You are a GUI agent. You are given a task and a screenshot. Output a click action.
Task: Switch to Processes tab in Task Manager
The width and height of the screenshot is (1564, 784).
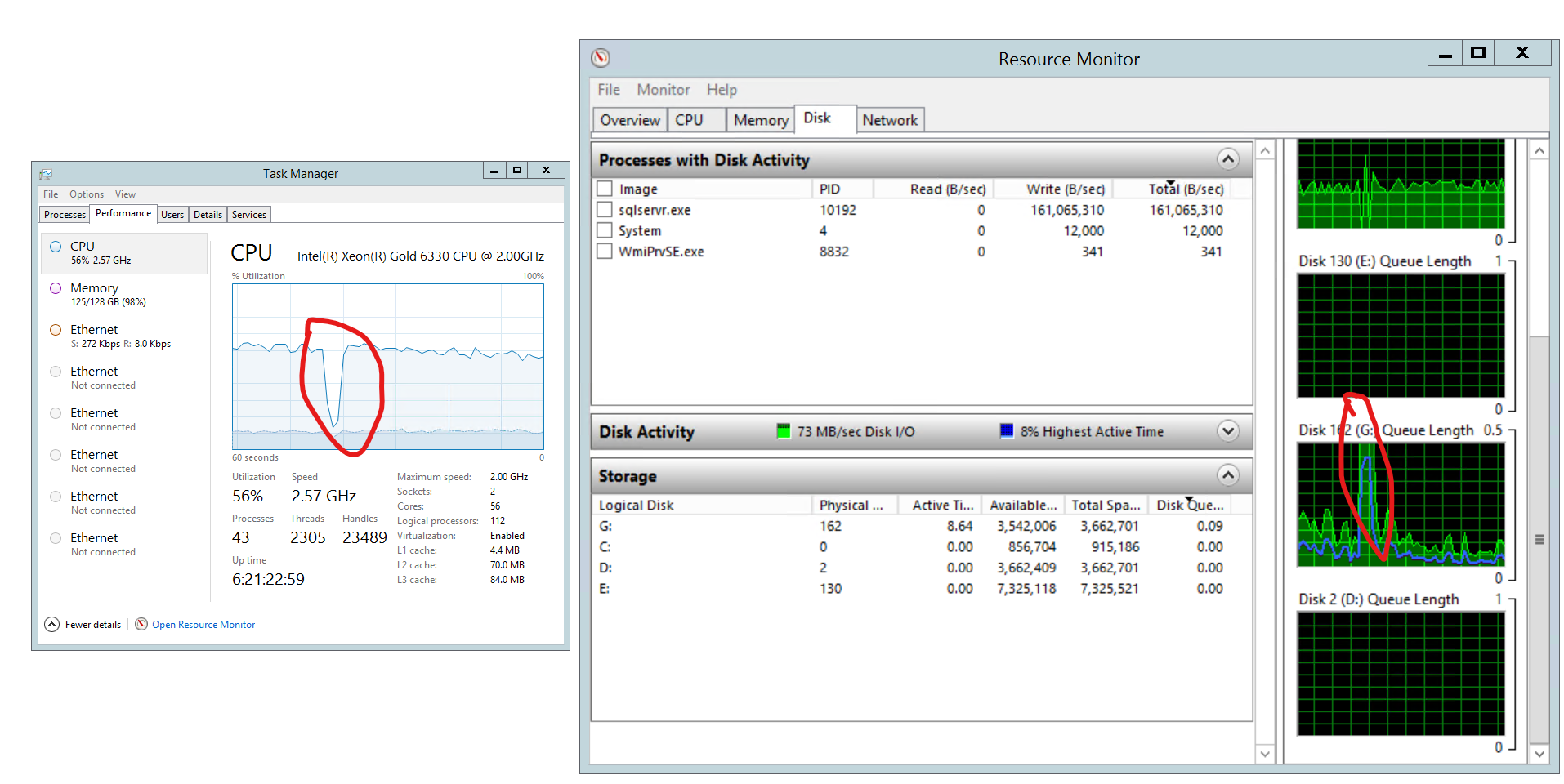[65, 215]
